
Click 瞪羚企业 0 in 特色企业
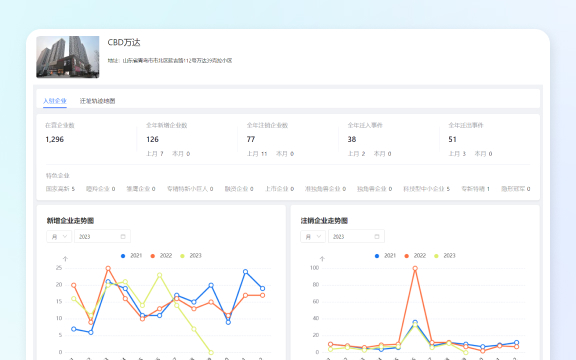(x=101, y=189)
